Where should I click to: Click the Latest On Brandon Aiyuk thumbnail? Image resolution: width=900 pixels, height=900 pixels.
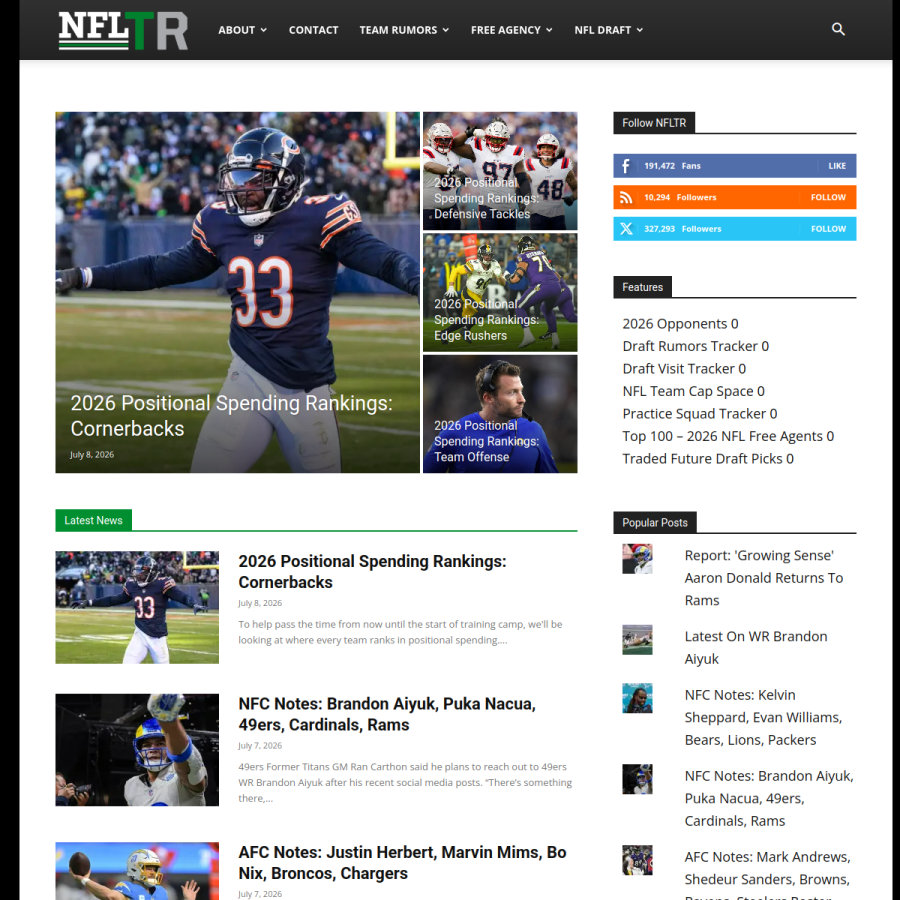tap(637, 639)
